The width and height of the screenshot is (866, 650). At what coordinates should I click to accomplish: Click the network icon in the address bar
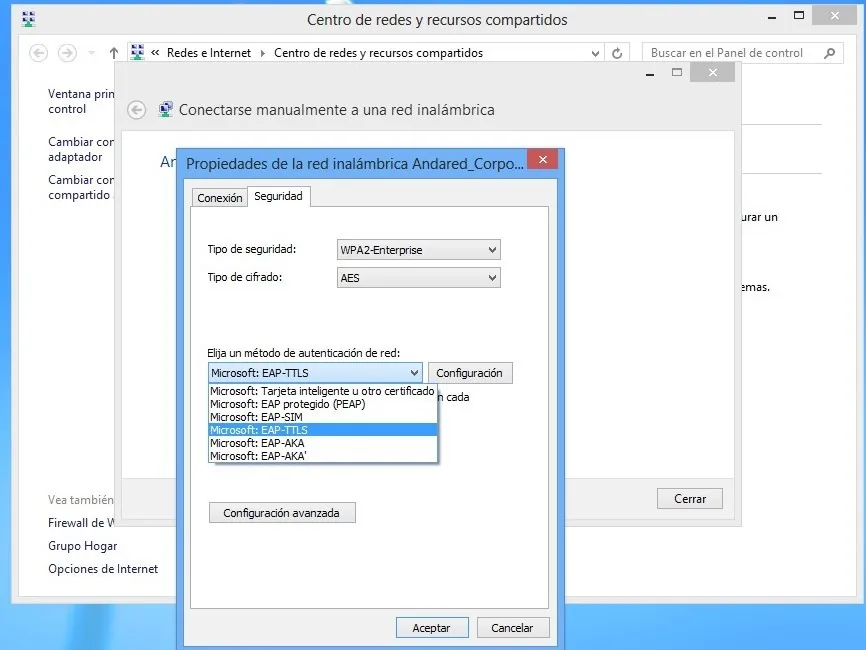click(x=137, y=52)
